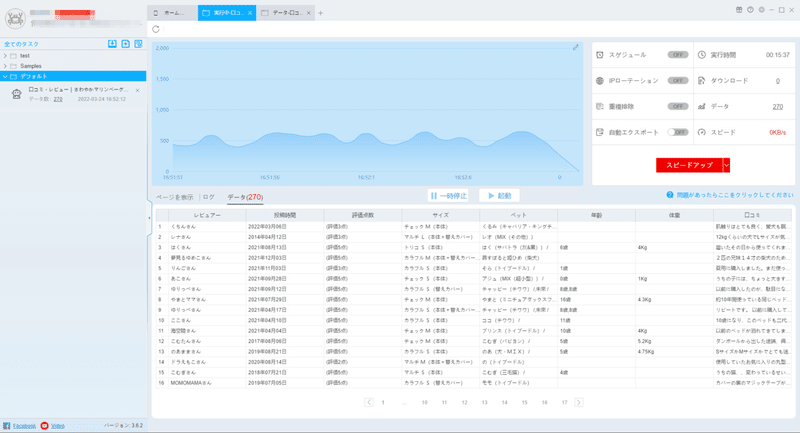Click the 起動 button
This screenshot has width=800, height=433.
tap(499, 195)
